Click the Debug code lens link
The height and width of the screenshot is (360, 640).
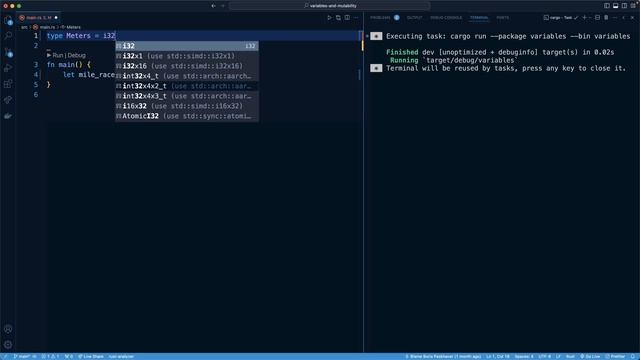coord(77,55)
